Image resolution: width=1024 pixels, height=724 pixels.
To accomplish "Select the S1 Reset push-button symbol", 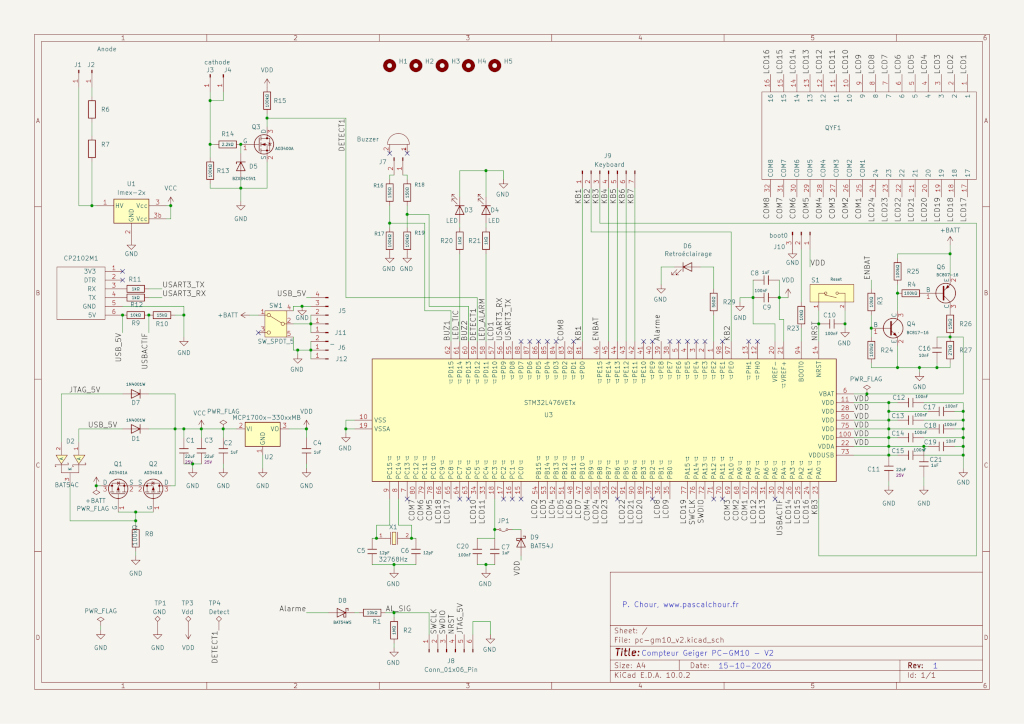I will (x=831, y=293).
